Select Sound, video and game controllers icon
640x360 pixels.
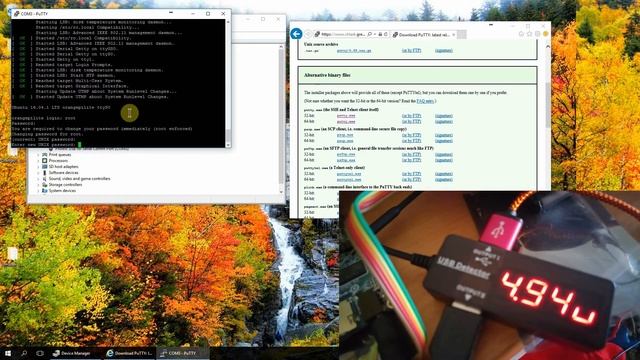pyautogui.click(x=44, y=179)
